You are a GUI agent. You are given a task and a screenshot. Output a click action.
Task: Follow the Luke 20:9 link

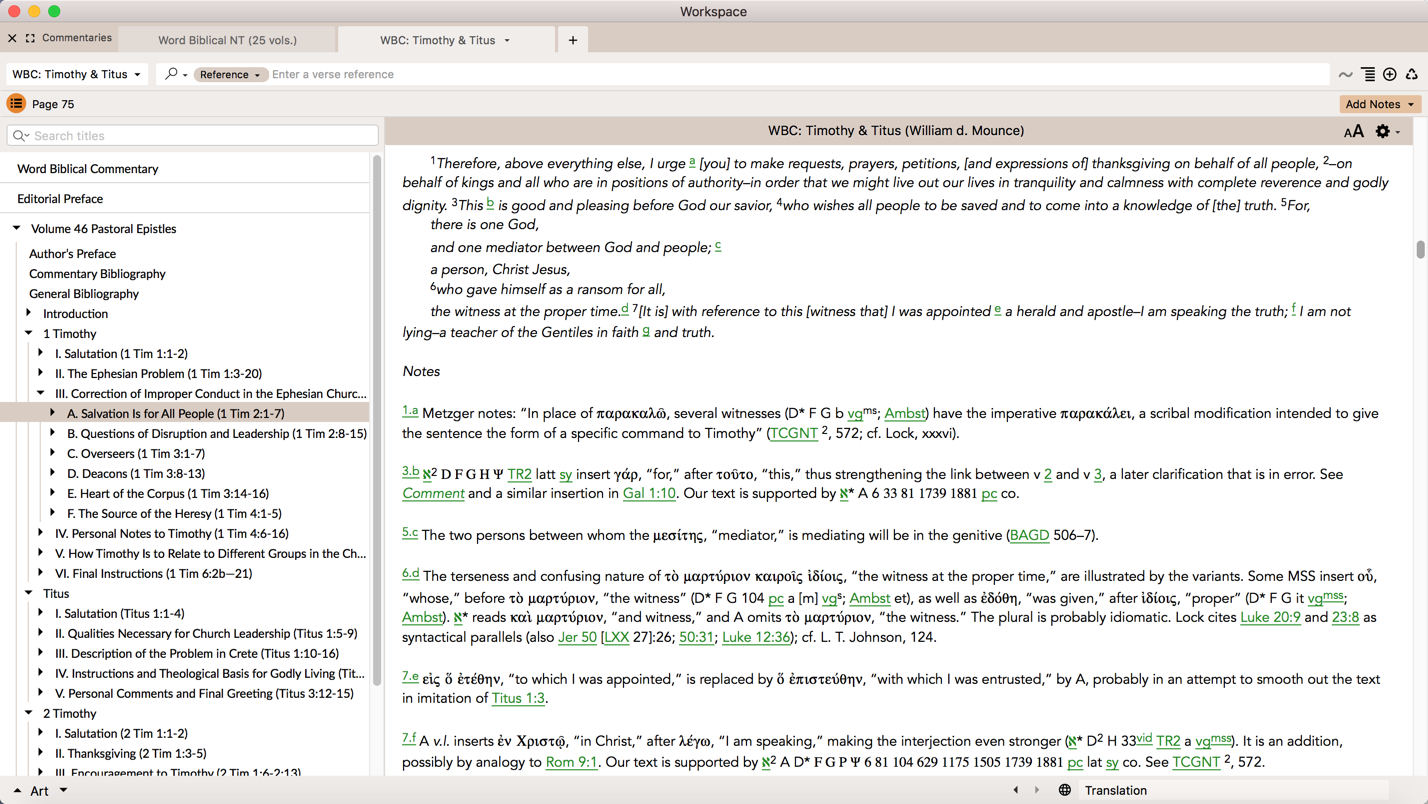1270,617
